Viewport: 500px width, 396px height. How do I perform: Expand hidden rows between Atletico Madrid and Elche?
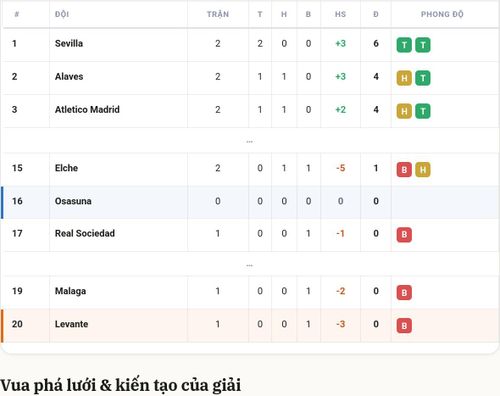(x=249, y=142)
